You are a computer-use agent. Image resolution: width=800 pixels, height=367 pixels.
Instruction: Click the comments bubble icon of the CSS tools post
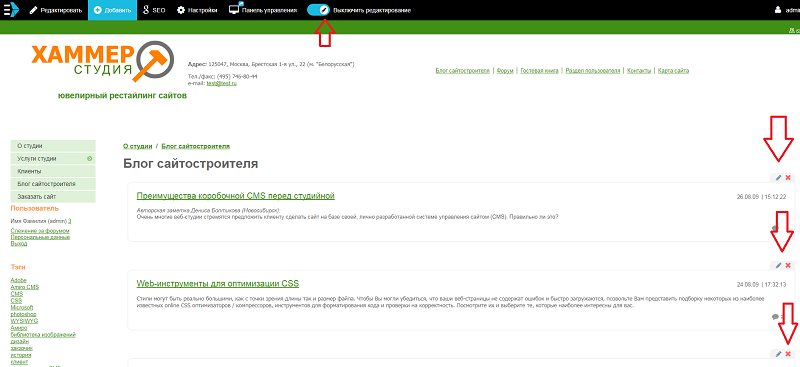(x=776, y=317)
